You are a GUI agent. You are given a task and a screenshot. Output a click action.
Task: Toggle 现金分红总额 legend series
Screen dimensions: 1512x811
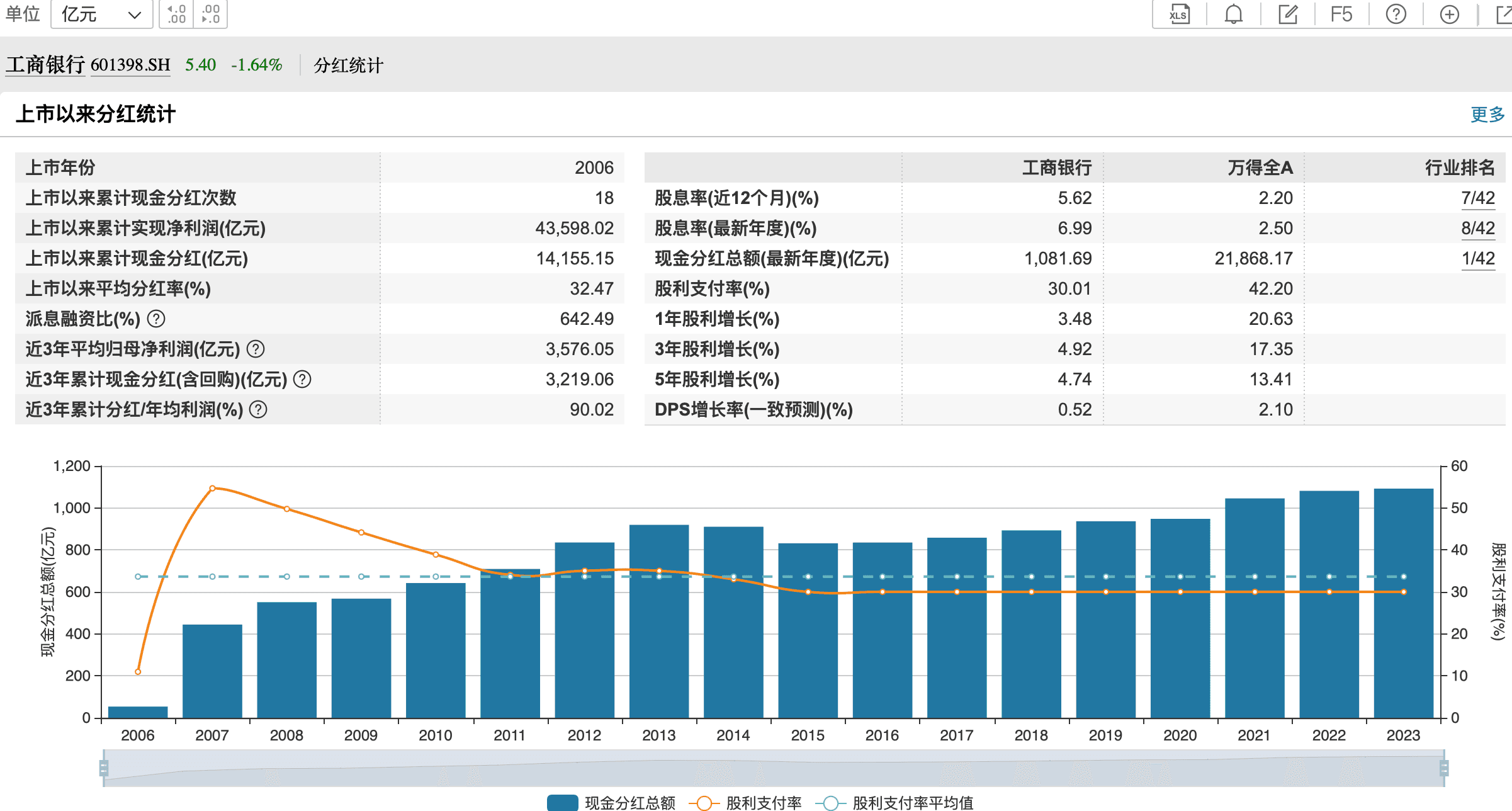[x=611, y=803]
